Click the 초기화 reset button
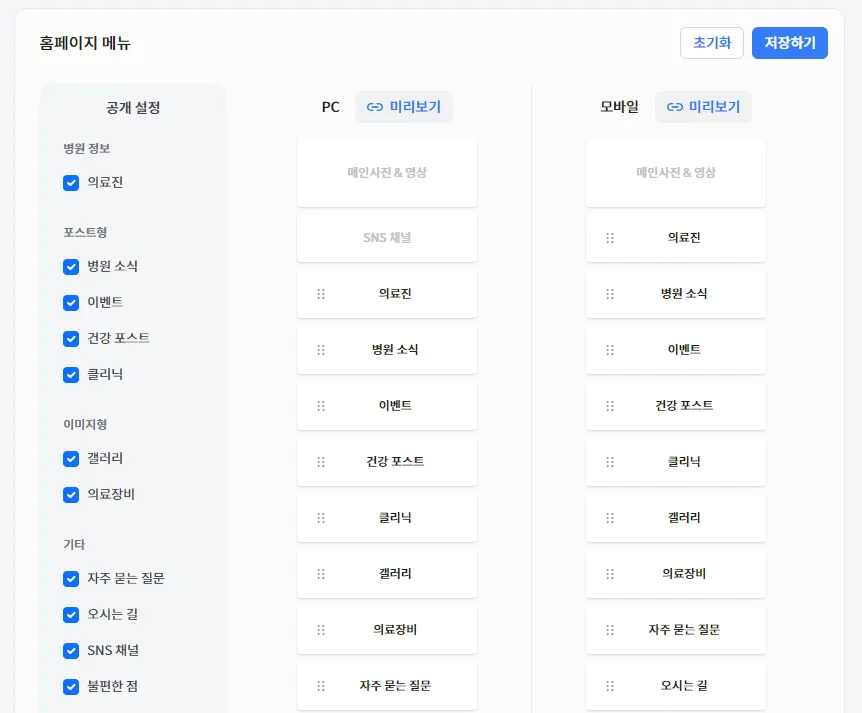This screenshot has width=862, height=713. (x=712, y=43)
